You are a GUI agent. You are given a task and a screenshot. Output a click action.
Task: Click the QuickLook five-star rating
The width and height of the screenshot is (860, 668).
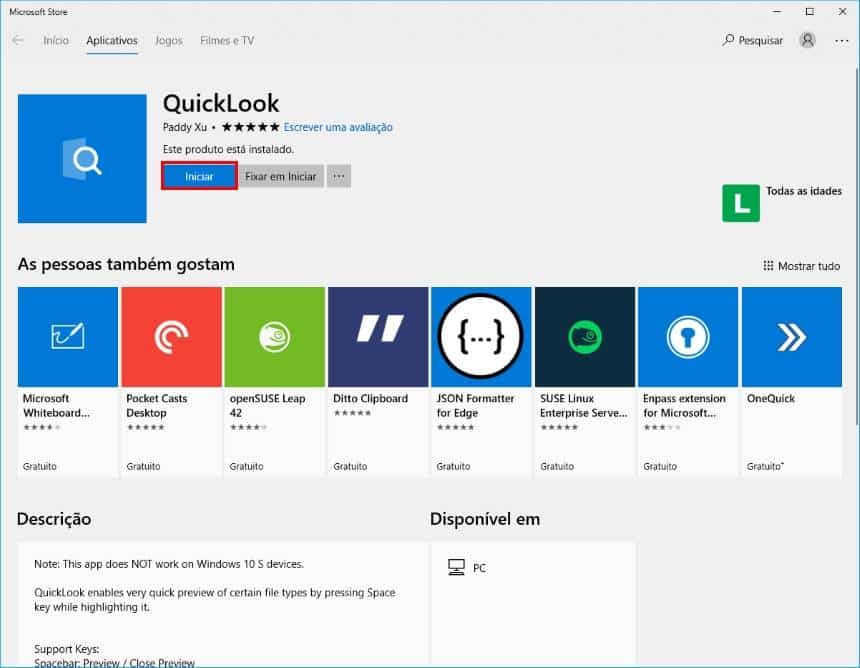coord(251,127)
